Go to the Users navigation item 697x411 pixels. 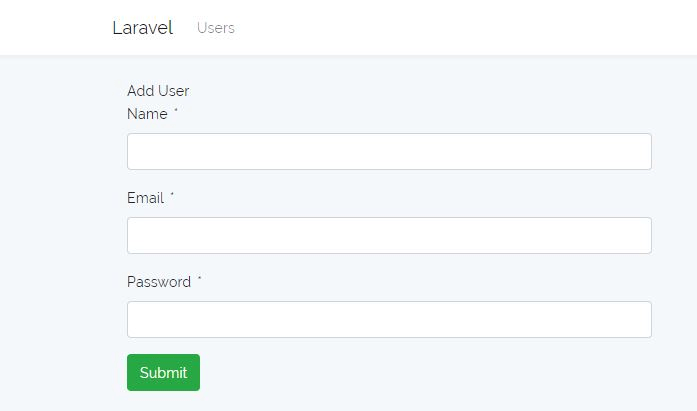click(216, 28)
